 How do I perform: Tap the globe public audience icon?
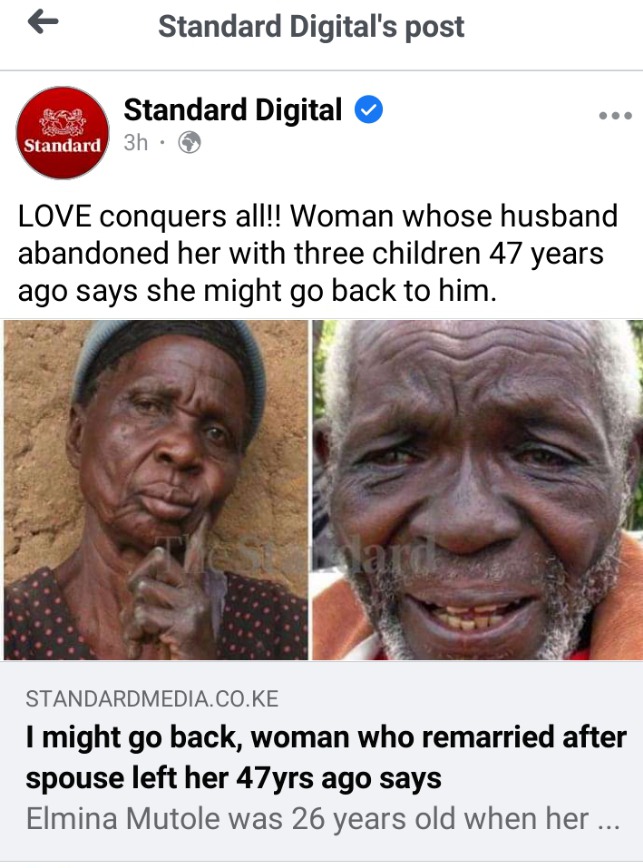tap(189, 143)
